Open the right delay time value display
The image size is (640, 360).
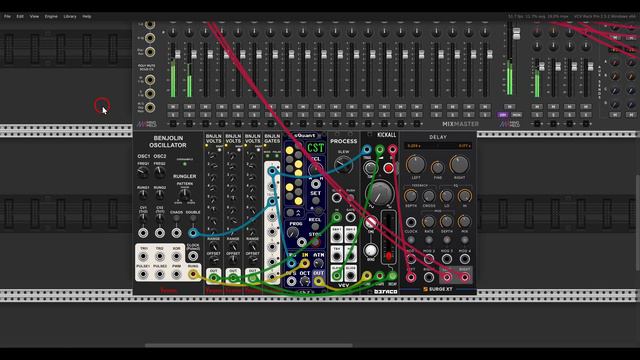tap(464, 146)
